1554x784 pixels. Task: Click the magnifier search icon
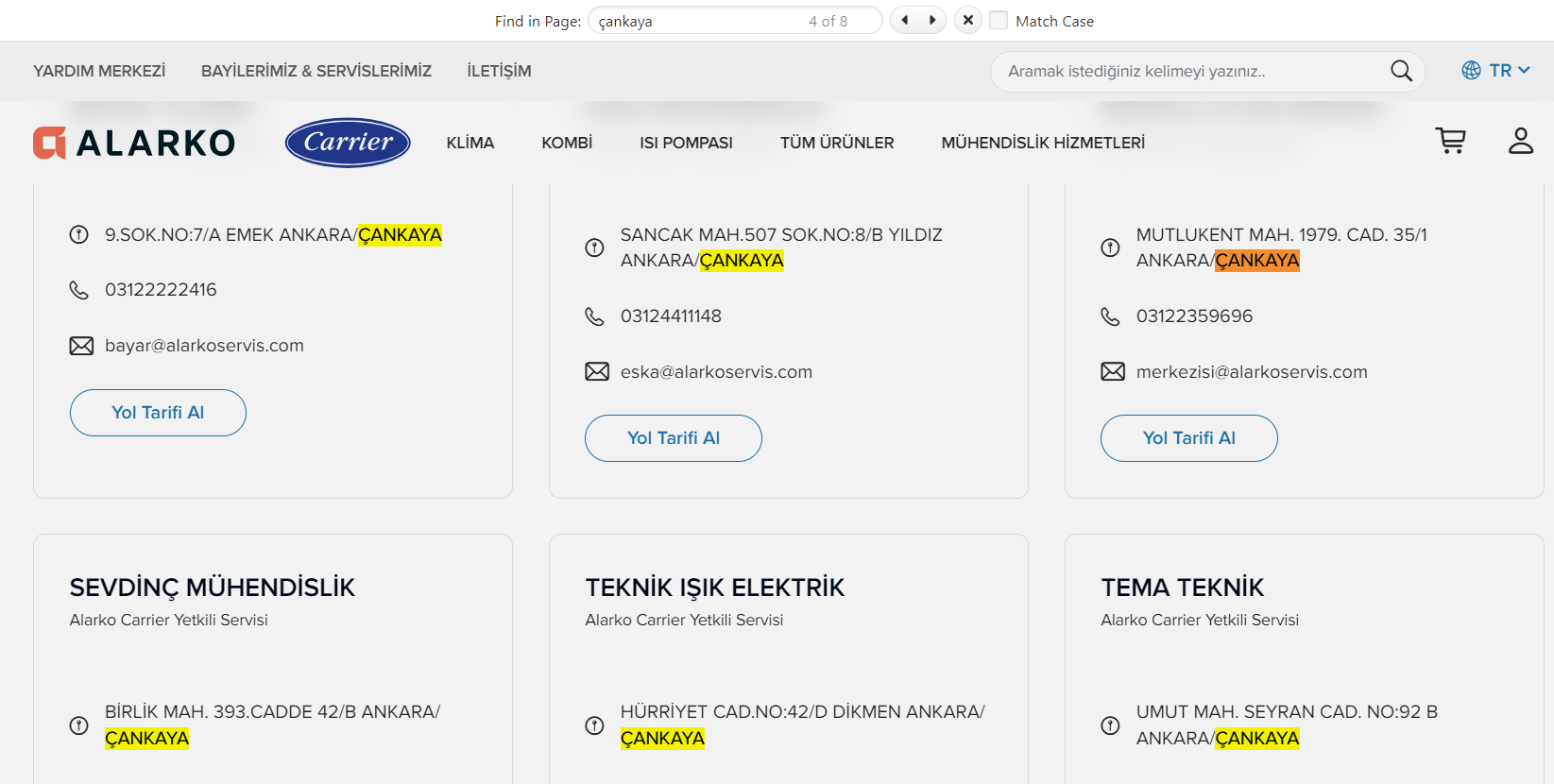[x=1402, y=71]
